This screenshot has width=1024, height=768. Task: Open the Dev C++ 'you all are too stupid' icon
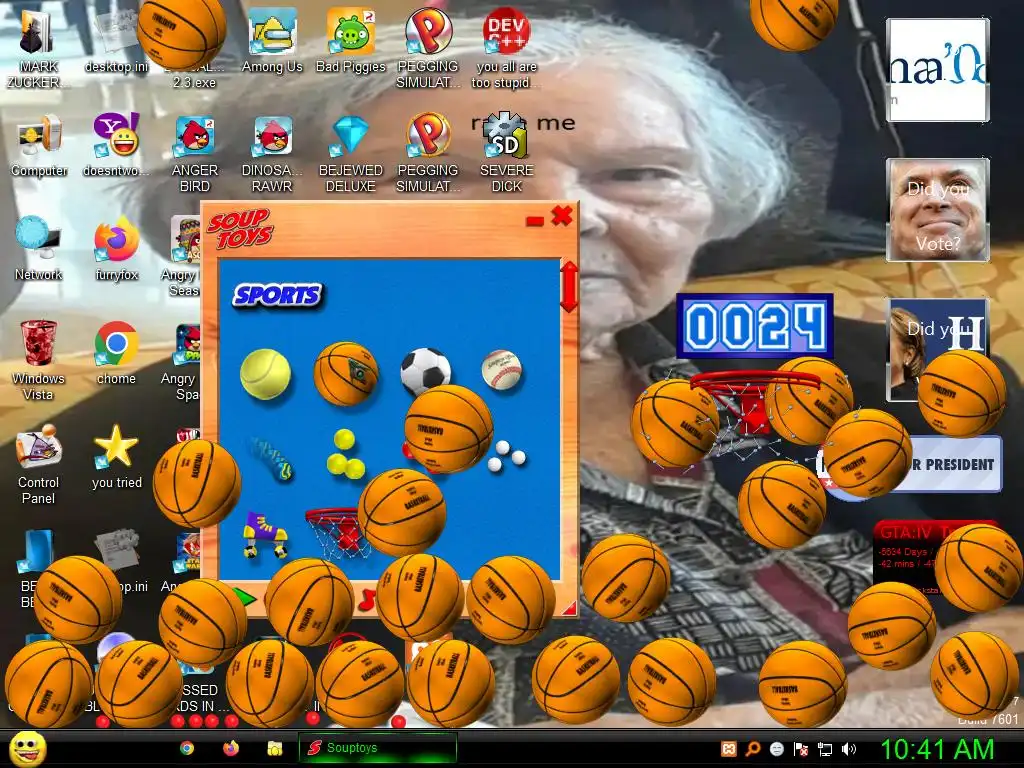click(x=506, y=48)
